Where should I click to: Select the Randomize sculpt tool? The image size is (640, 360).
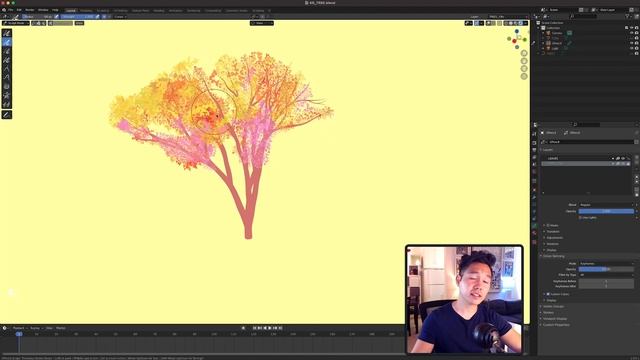pos(7,60)
